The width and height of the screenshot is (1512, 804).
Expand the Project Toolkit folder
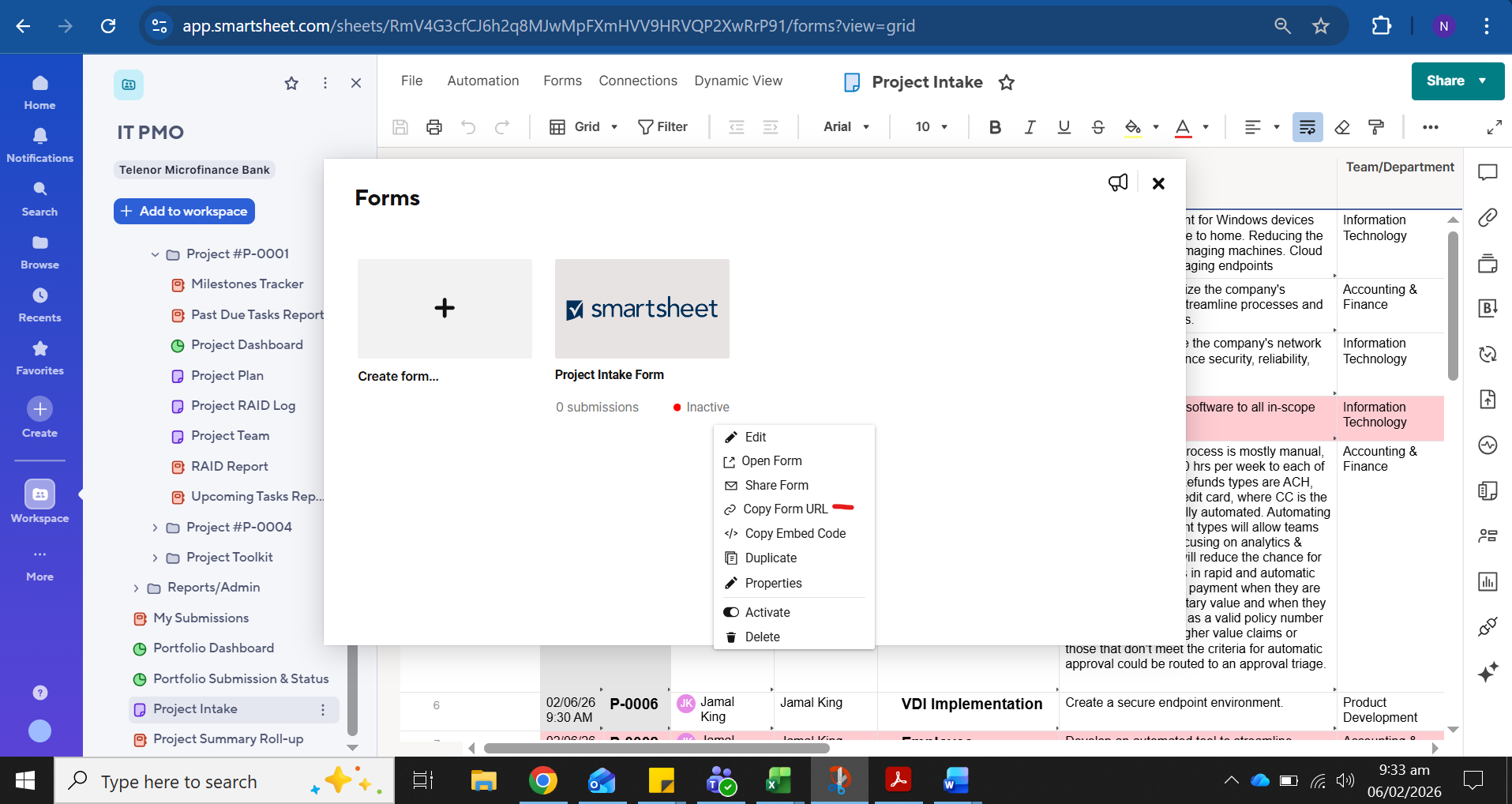(x=155, y=558)
